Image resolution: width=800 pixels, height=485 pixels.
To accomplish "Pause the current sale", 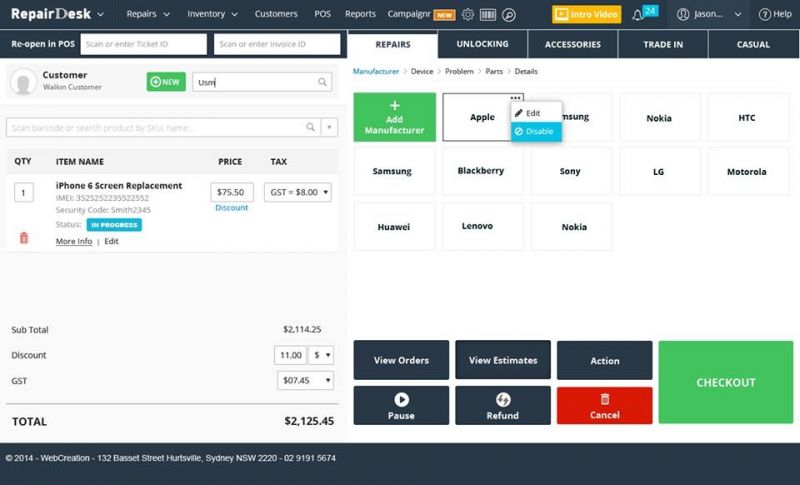I will pos(401,405).
